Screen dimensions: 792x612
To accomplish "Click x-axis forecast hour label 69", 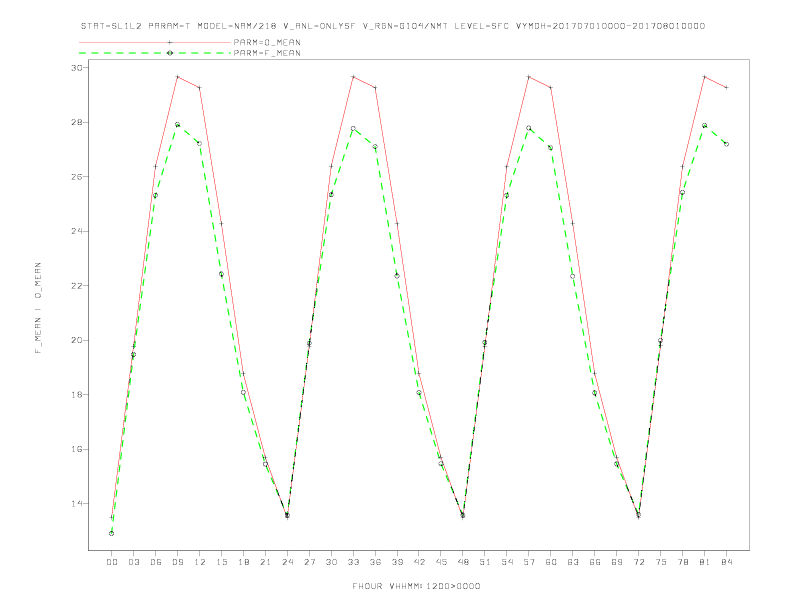I will pos(617,562).
